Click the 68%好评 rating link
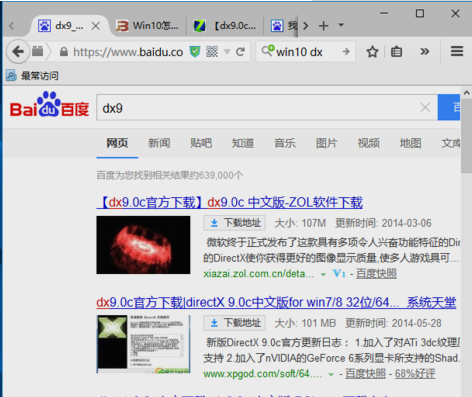 415,374
